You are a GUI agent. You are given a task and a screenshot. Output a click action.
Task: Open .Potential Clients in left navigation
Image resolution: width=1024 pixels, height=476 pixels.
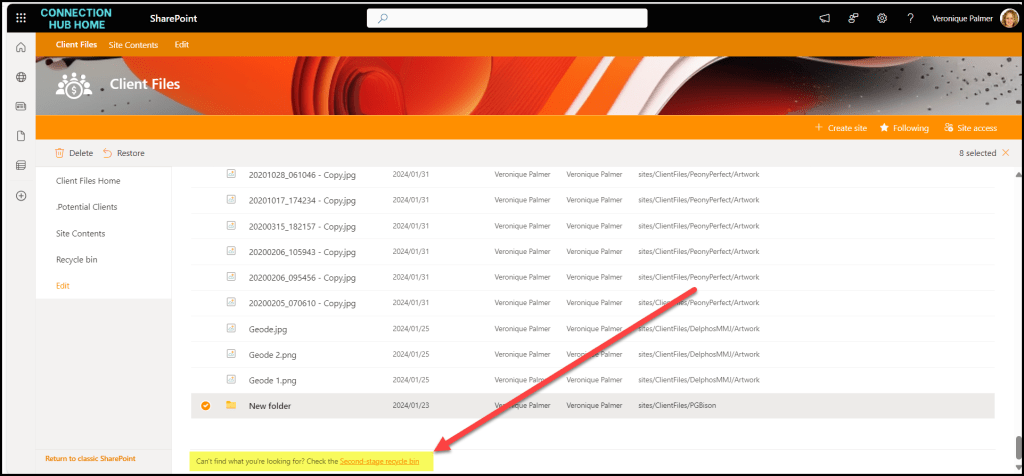(x=86, y=207)
